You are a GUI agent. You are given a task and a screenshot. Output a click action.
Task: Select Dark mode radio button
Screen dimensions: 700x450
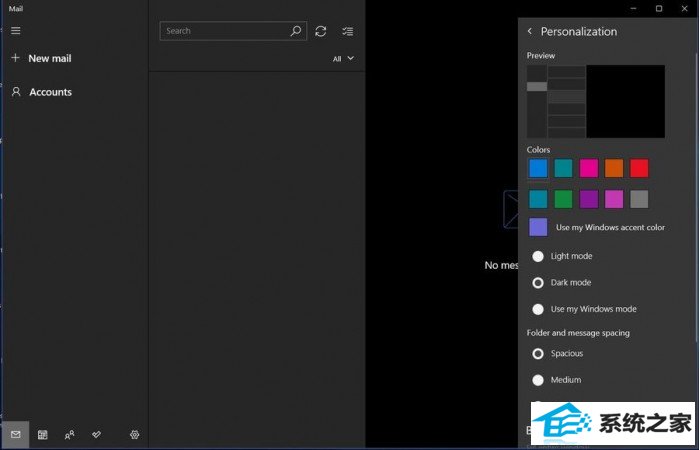[538, 283]
